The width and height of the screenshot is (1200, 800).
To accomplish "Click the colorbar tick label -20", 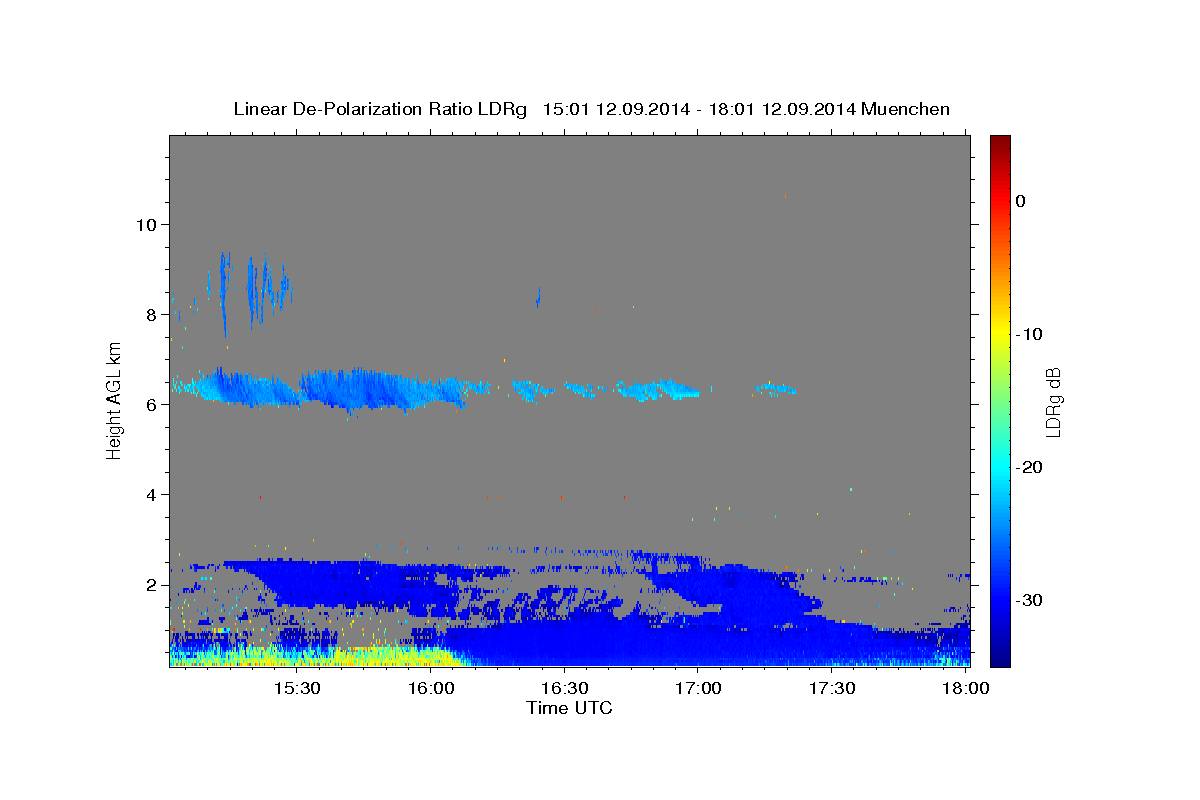I will tap(1029, 467).
